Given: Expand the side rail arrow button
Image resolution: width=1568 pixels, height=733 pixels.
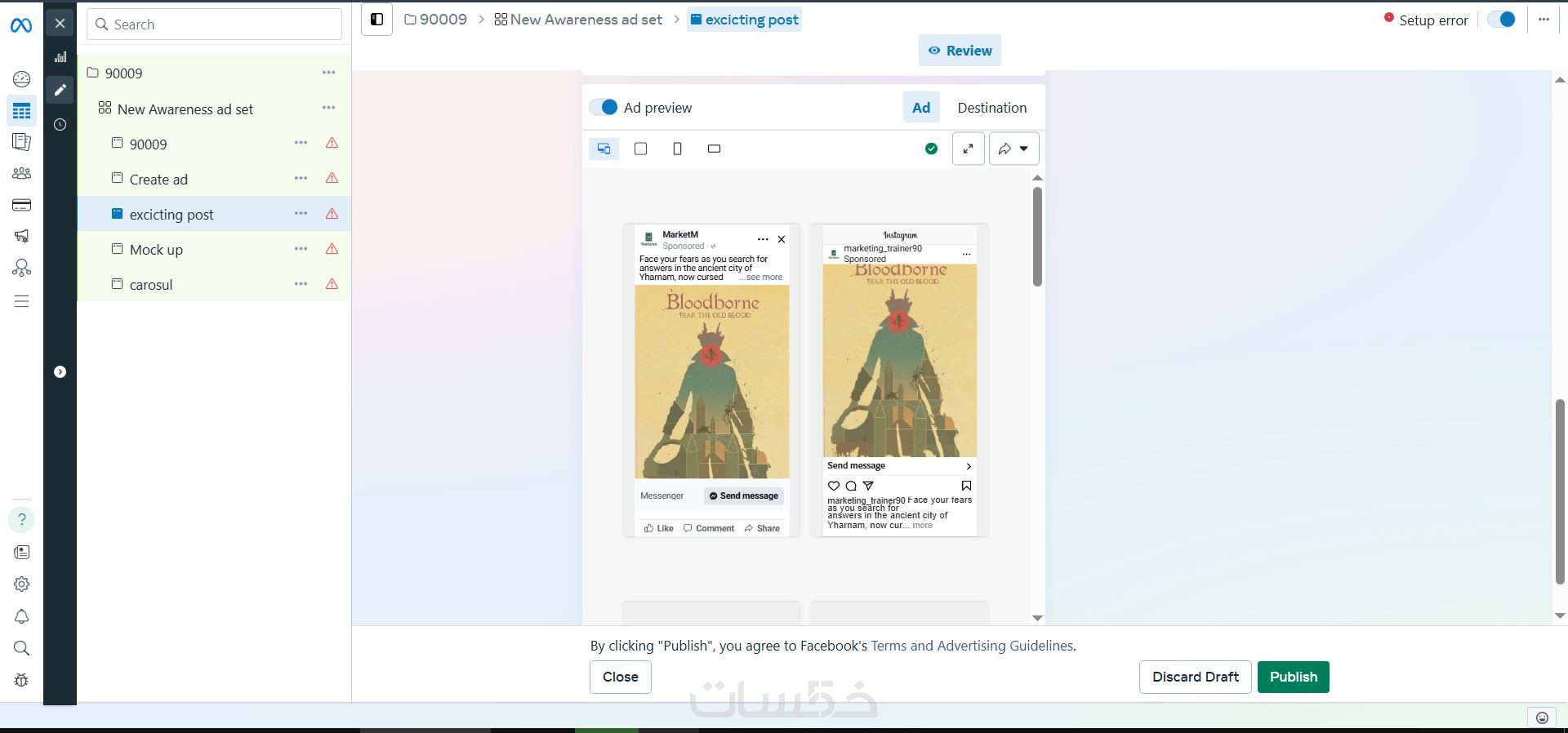Looking at the screenshot, I should pyautogui.click(x=60, y=372).
